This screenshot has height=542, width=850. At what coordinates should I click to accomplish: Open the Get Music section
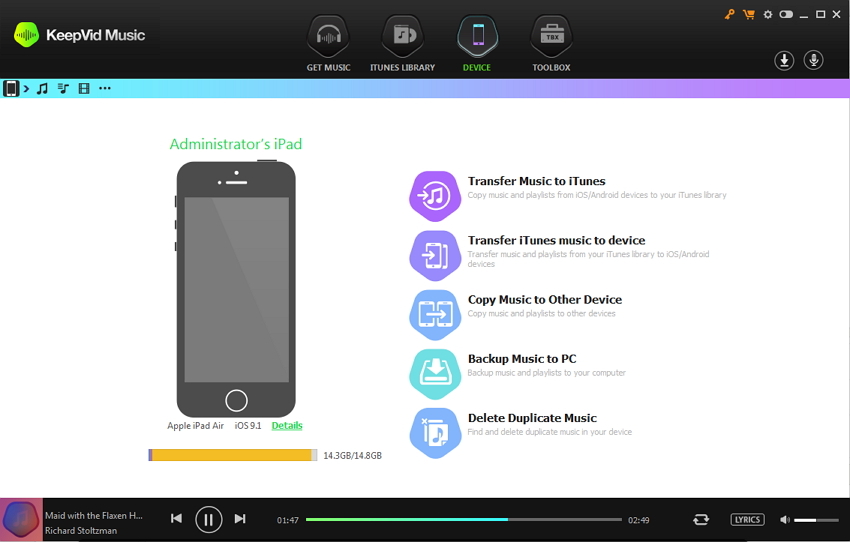click(328, 44)
